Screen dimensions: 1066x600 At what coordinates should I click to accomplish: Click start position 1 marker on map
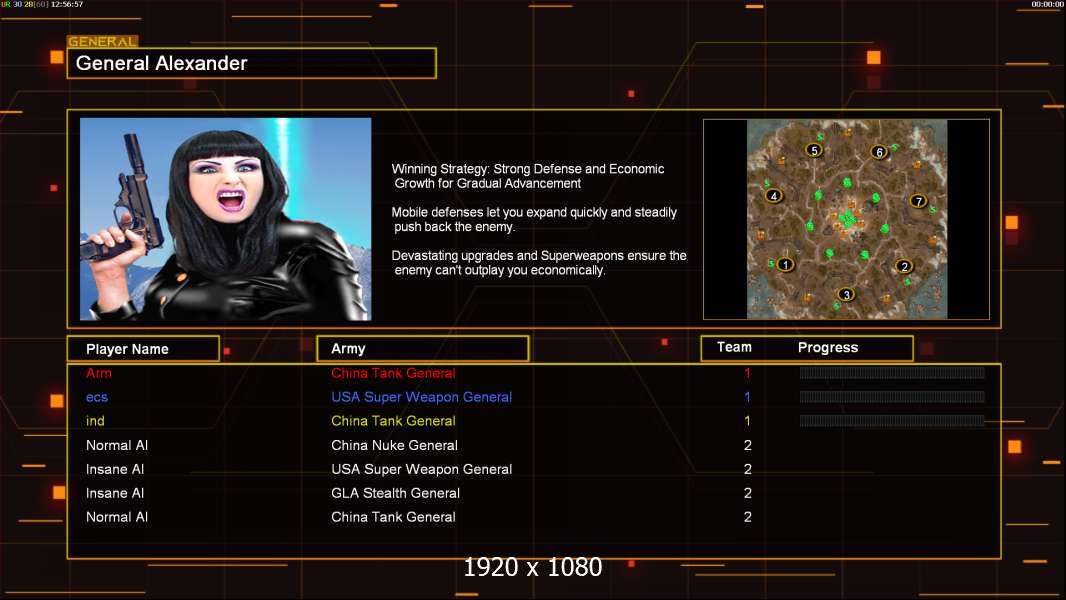[785, 264]
